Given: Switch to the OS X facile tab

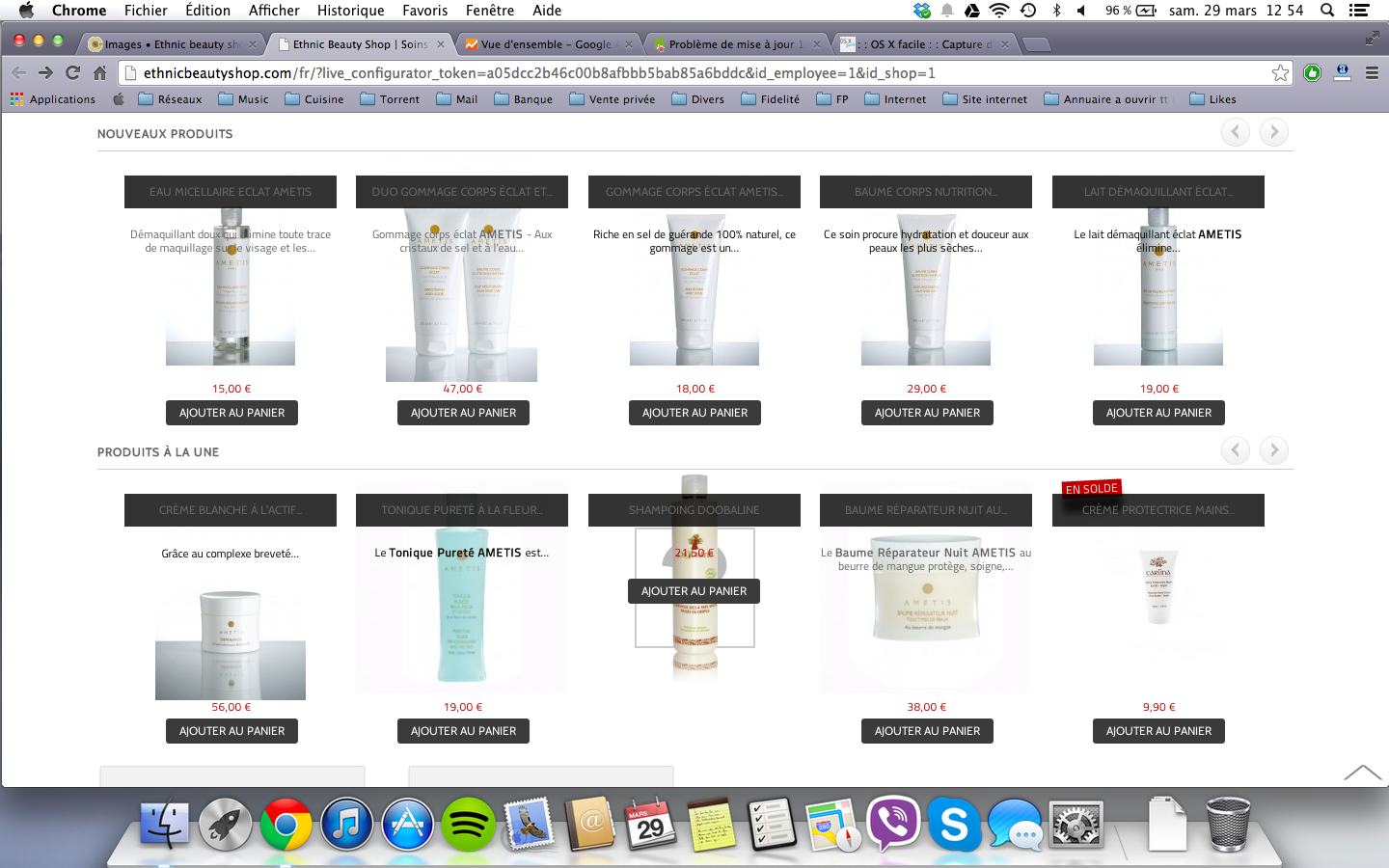Looking at the screenshot, I should pyautogui.click(x=924, y=44).
